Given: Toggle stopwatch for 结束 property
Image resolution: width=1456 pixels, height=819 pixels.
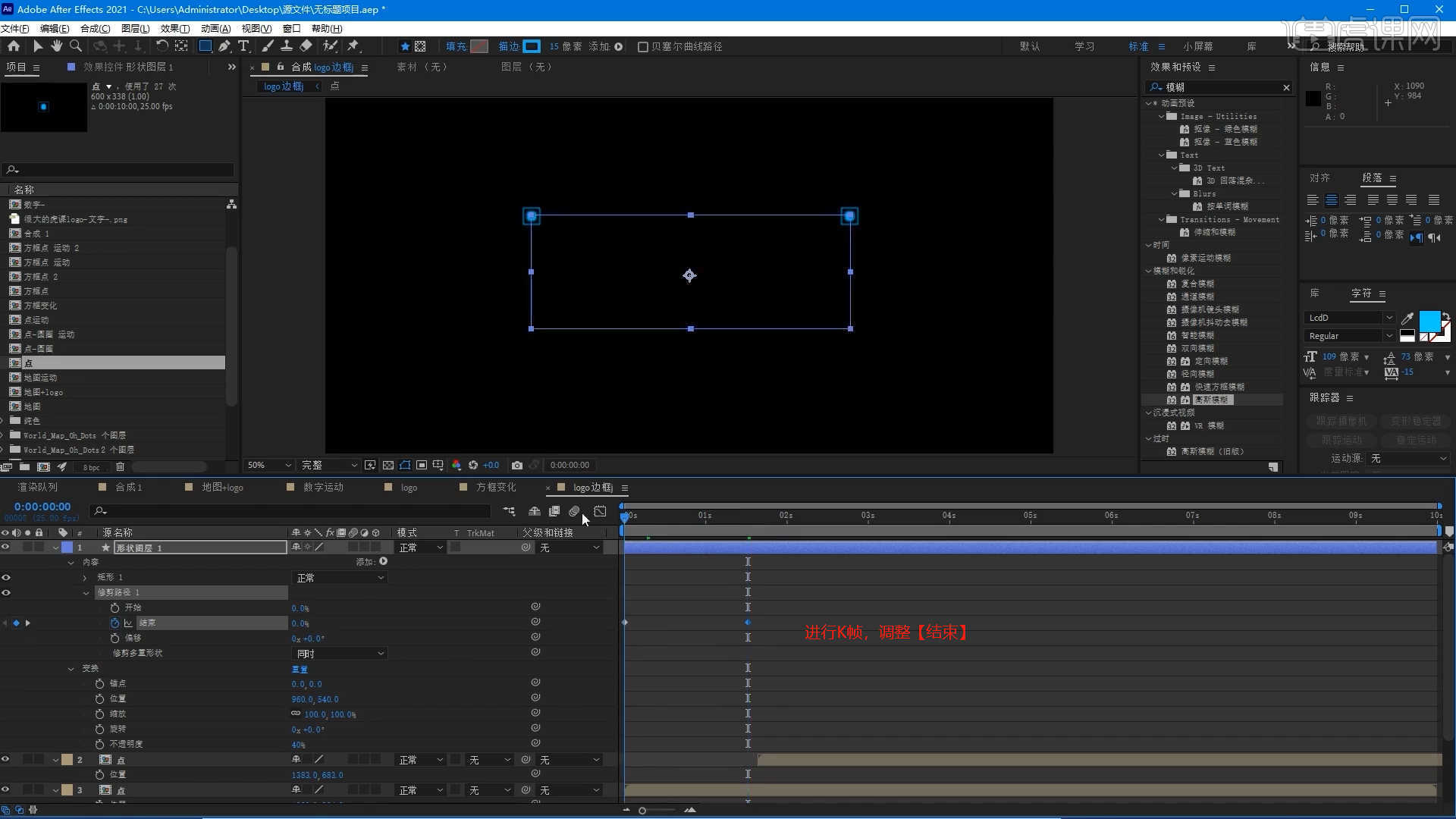Looking at the screenshot, I should click(115, 623).
